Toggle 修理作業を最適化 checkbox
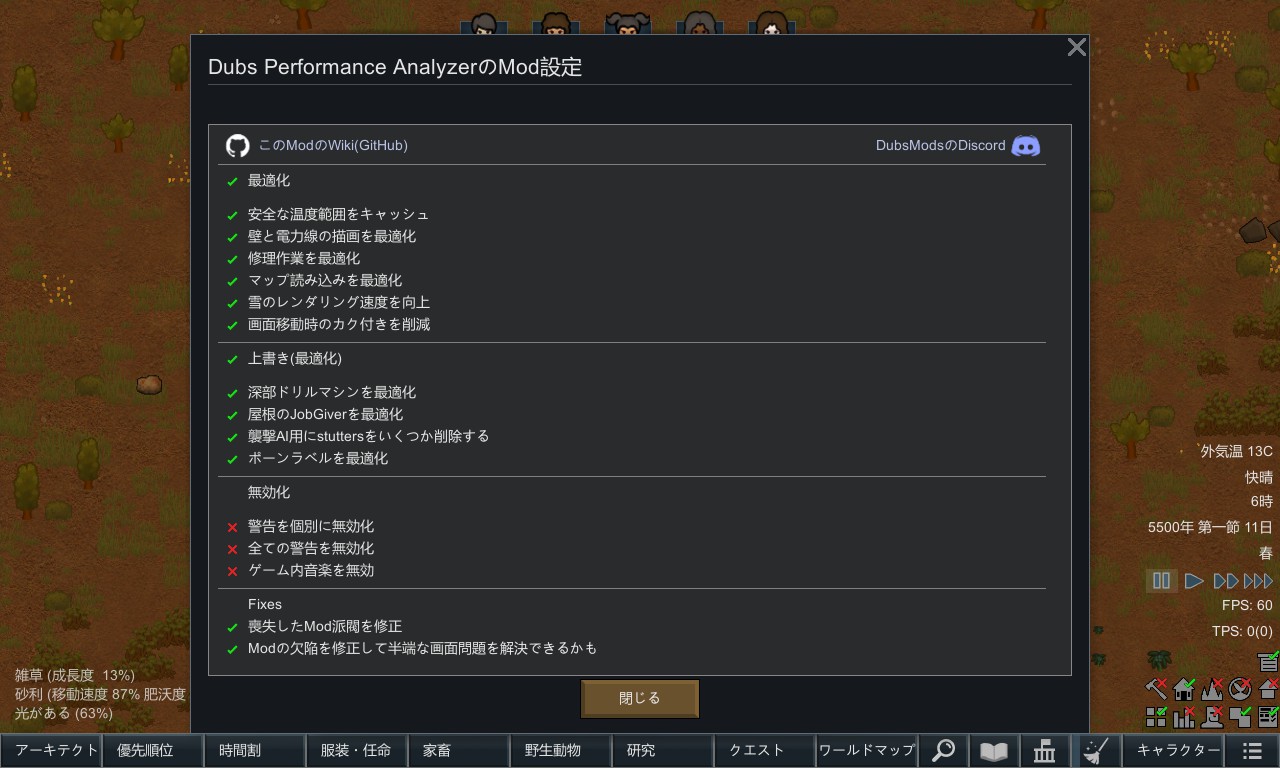This screenshot has height=768, width=1280. click(x=232, y=260)
